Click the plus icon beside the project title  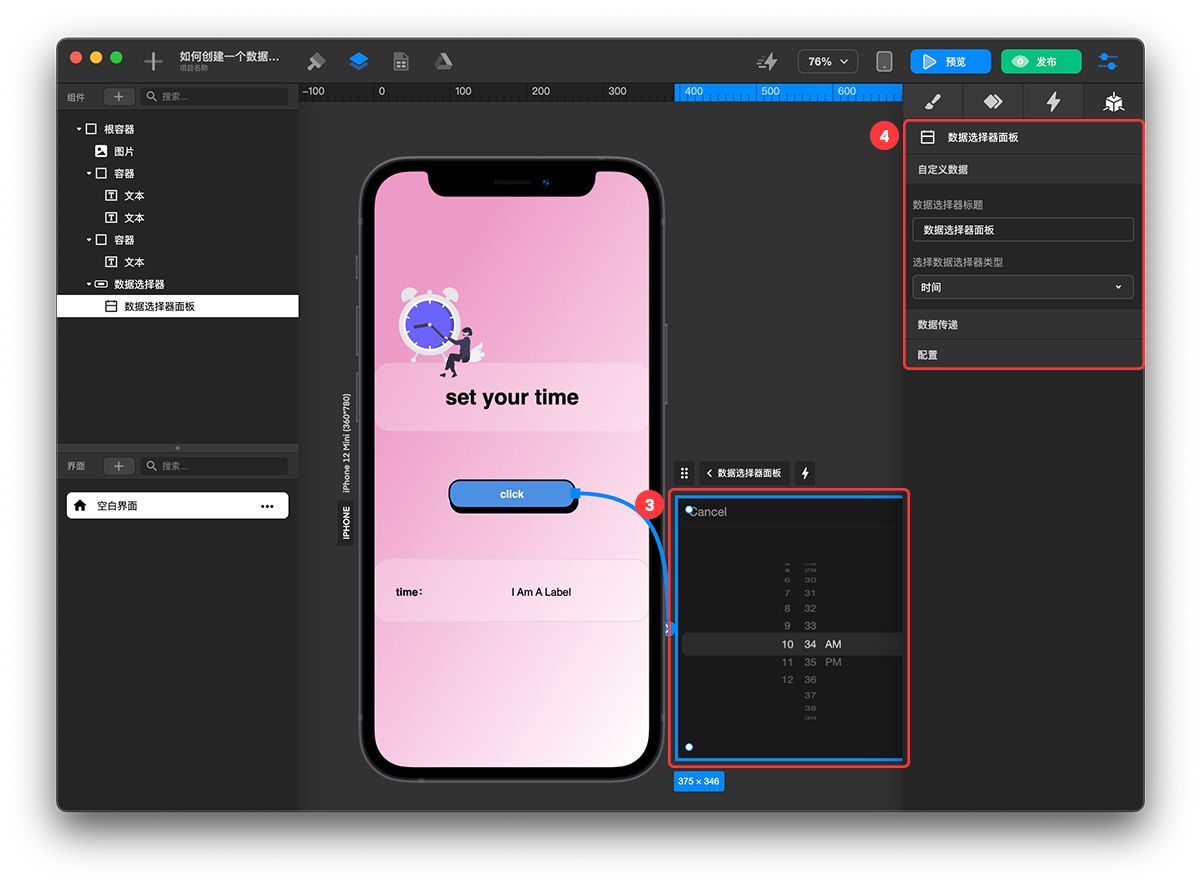[x=153, y=62]
